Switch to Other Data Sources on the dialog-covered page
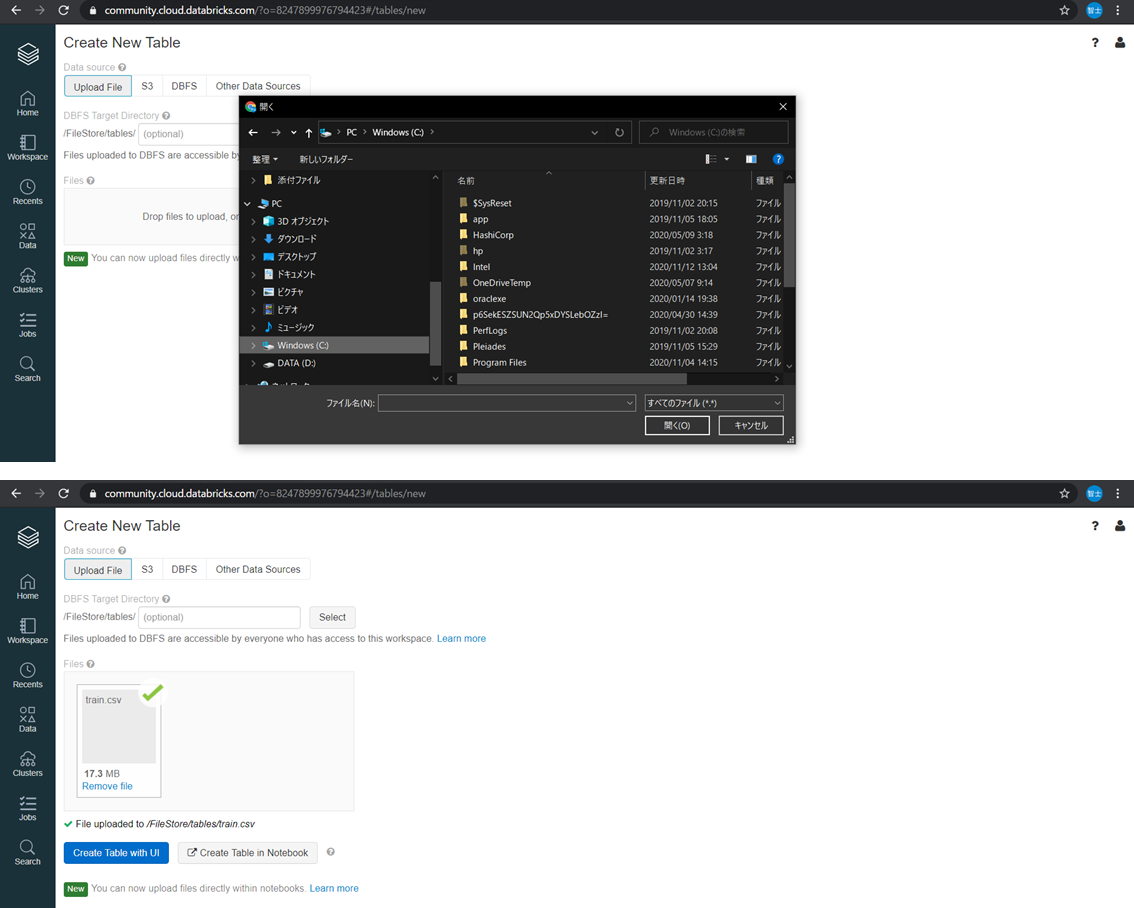 pyautogui.click(x=257, y=85)
